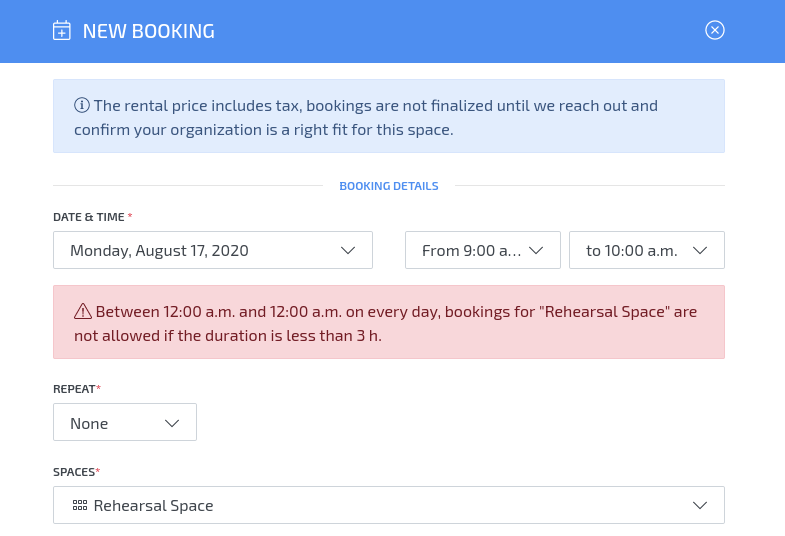This screenshot has height=536, width=785.
Task: Click the grid icon beside Rehearsal Space
Action: click(x=80, y=506)
